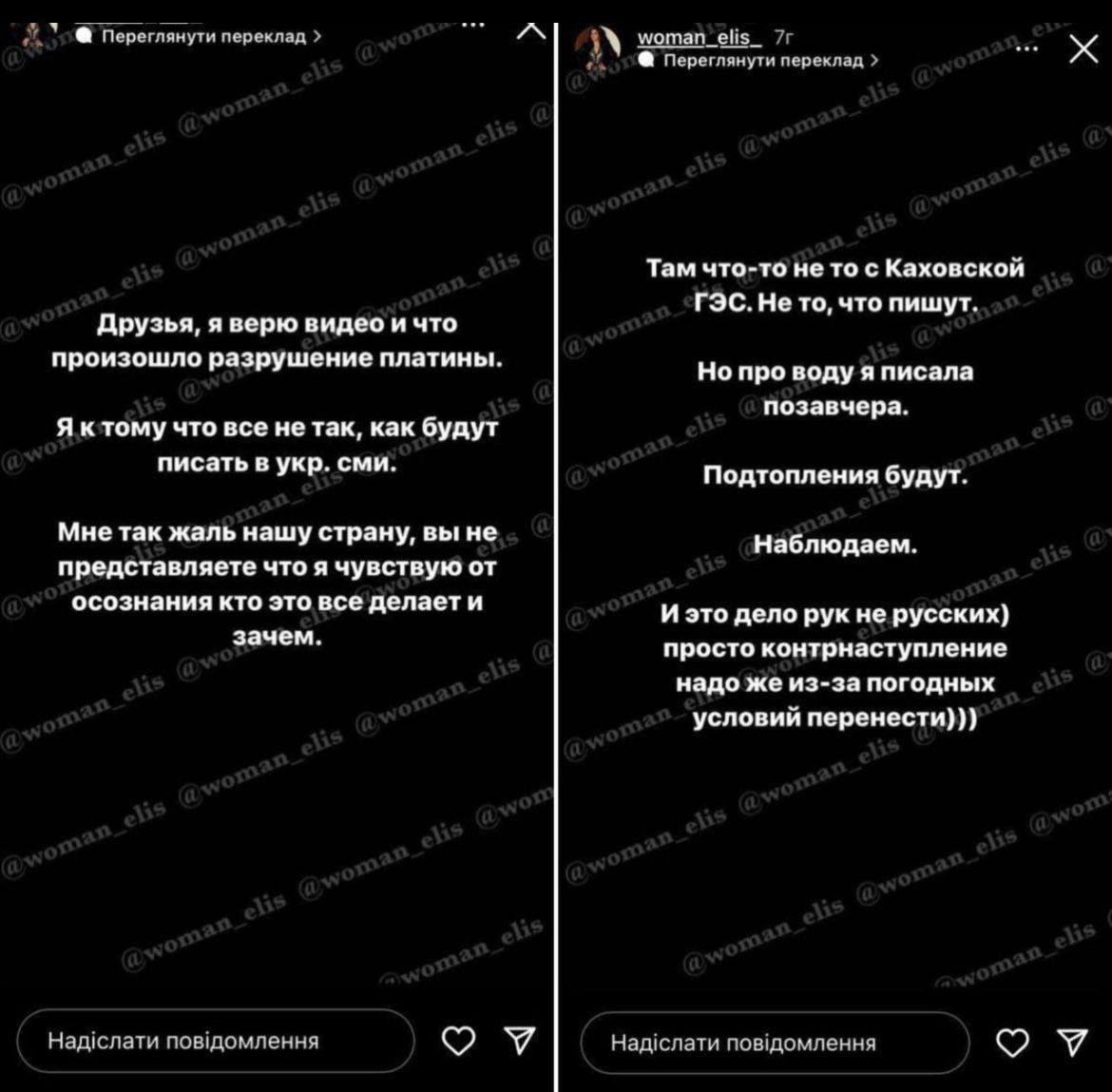
Task: Share the right story via paper plane
Action: point(1072,1043)
